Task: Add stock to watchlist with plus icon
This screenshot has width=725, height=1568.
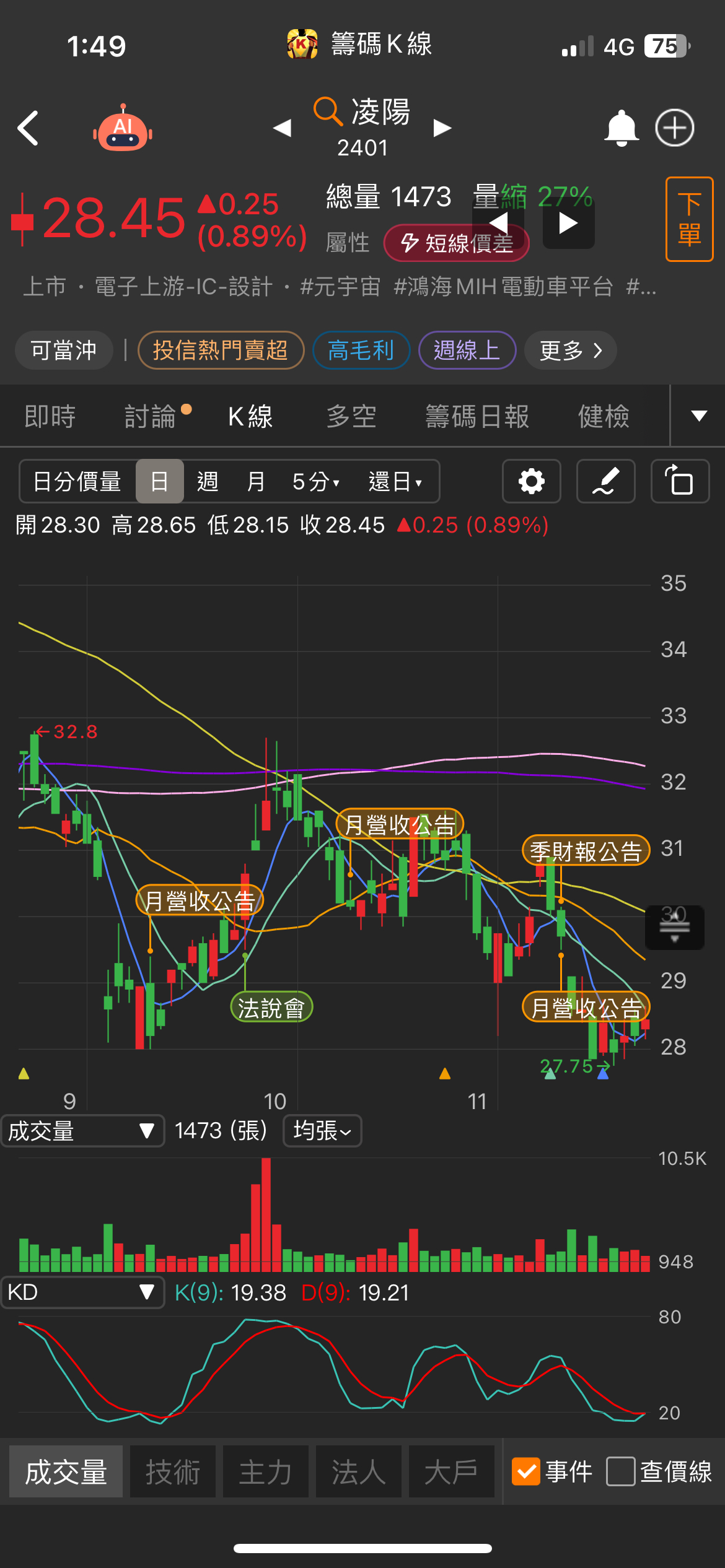Action: click(x=675, y=128)
